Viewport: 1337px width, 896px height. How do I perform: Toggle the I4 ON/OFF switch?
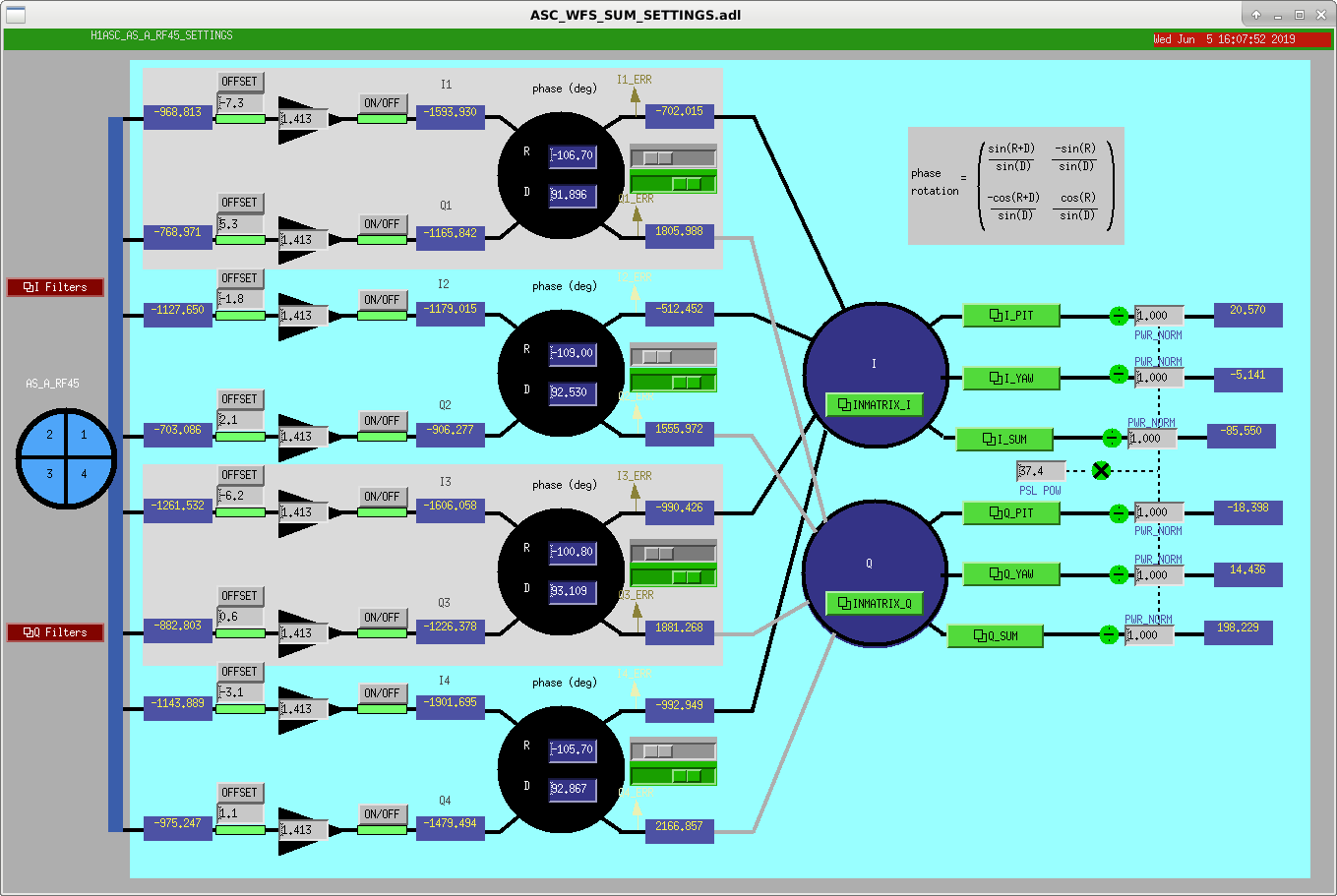coord(382,693)
